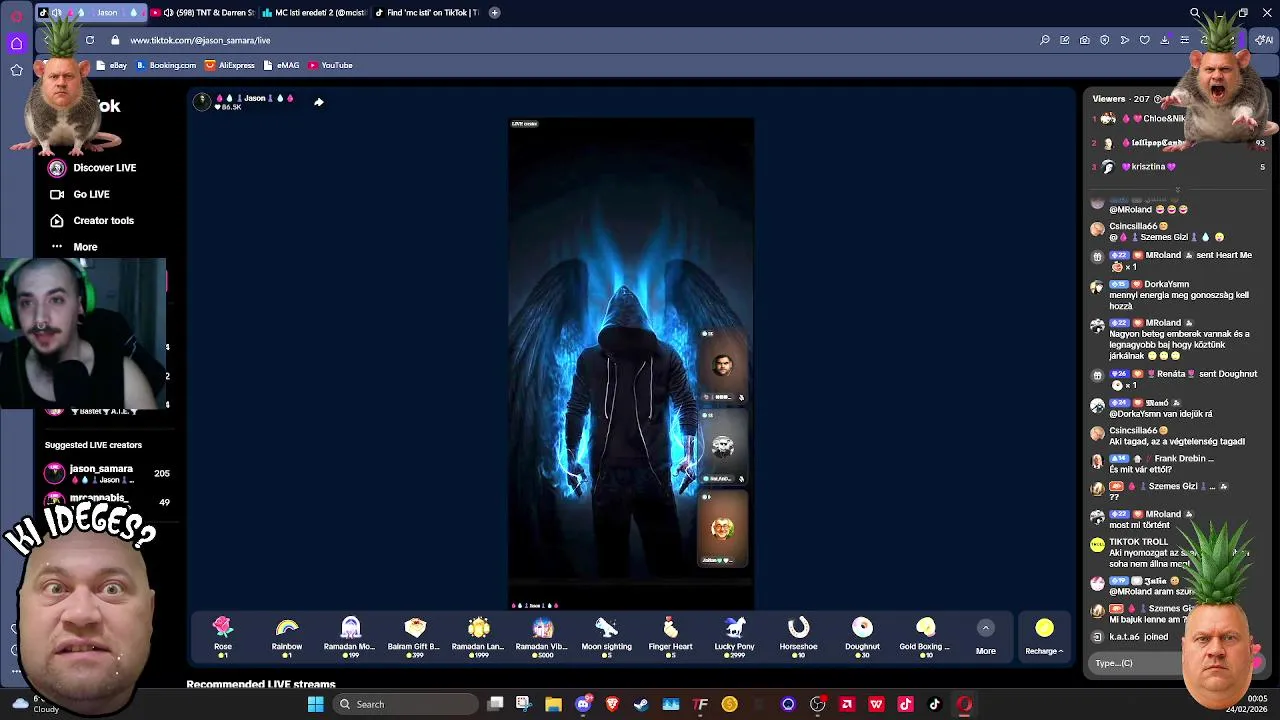Click the find-in-page icon in address bar
The height and width of the screenshot is (720, 1280).
pos(1045,40)
